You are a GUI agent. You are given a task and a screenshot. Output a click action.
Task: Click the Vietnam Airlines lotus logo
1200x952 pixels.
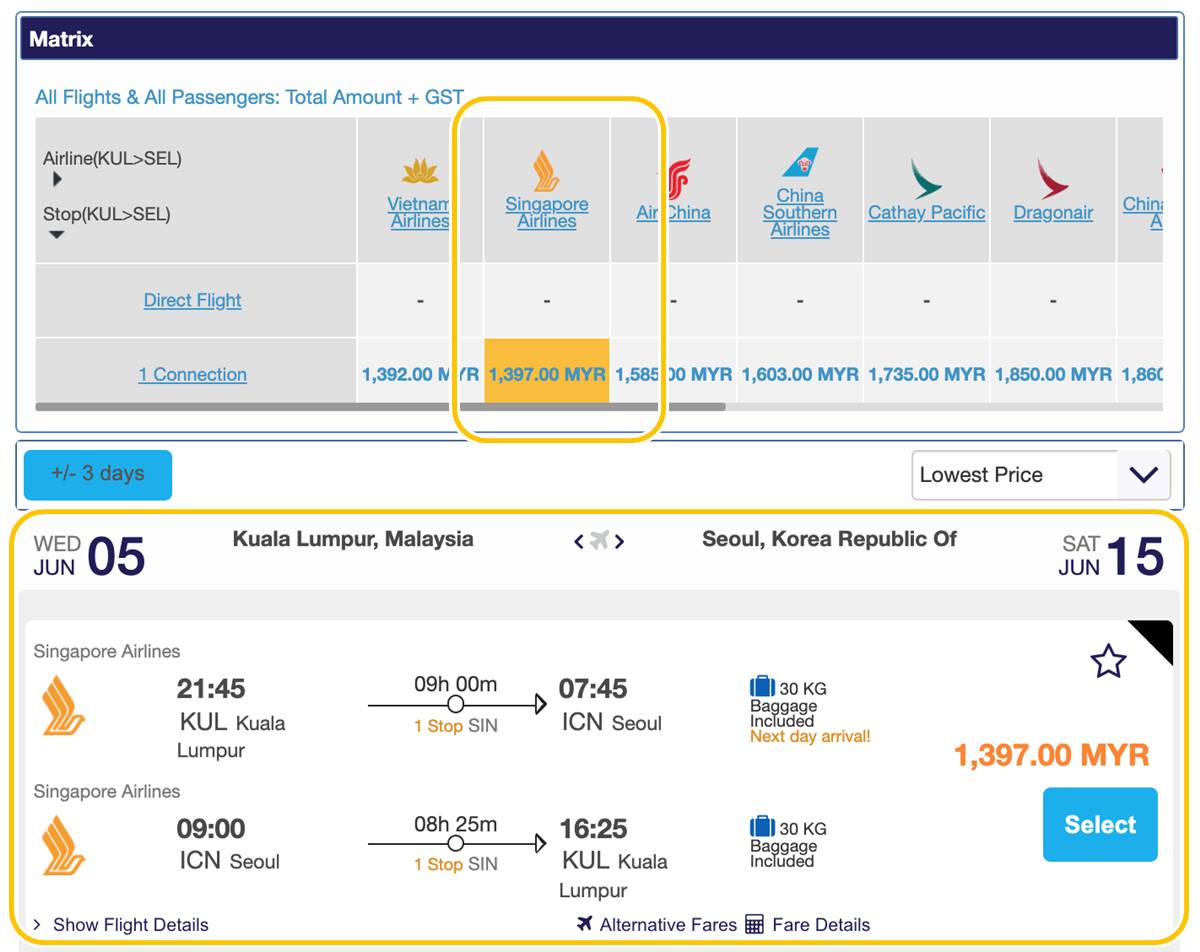pyautogui.click(x=420, y=171)
